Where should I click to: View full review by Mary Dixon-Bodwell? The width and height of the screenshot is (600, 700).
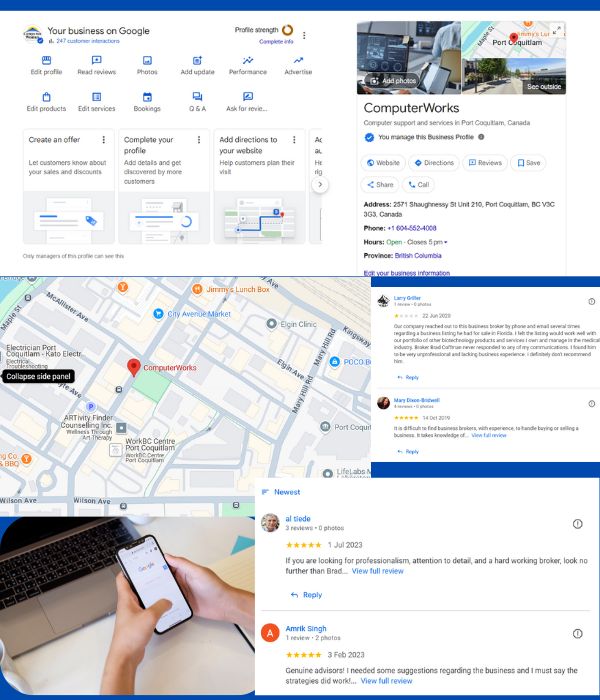point(489,435)
